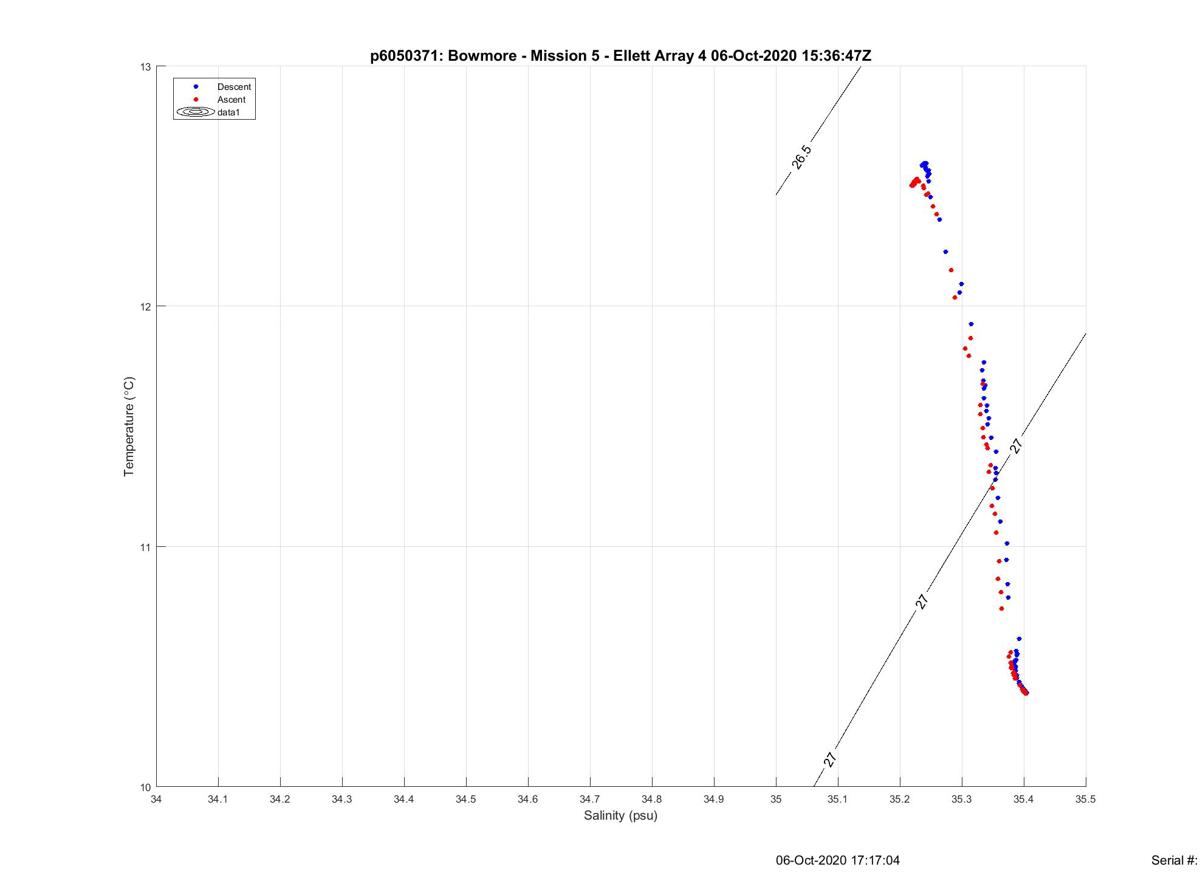Click the x-axis tick label '35.5'
Viewport: 1200px width, 885px height.
(1086, 799)
